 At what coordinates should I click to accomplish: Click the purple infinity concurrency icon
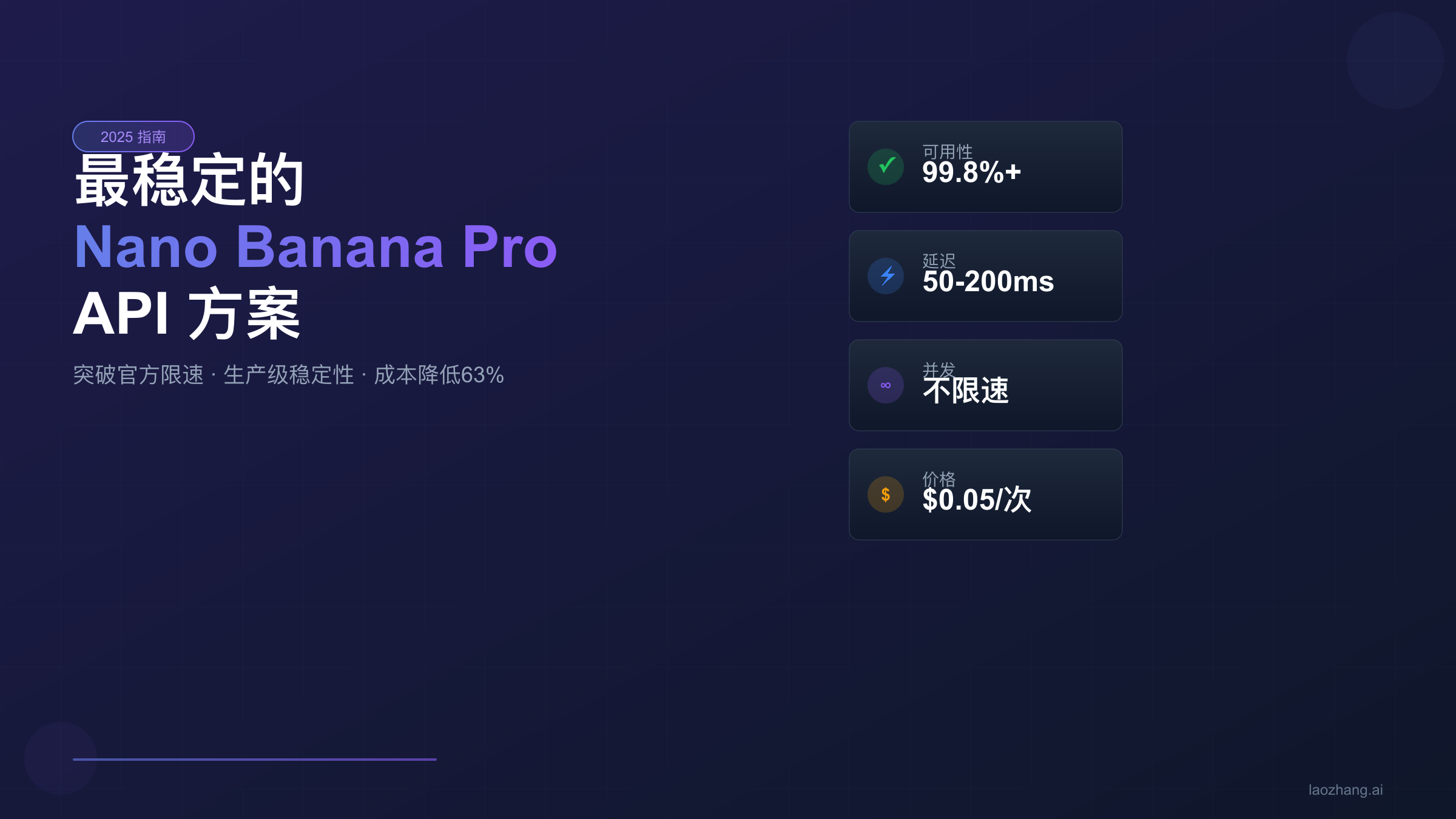[x=886, y=385]
